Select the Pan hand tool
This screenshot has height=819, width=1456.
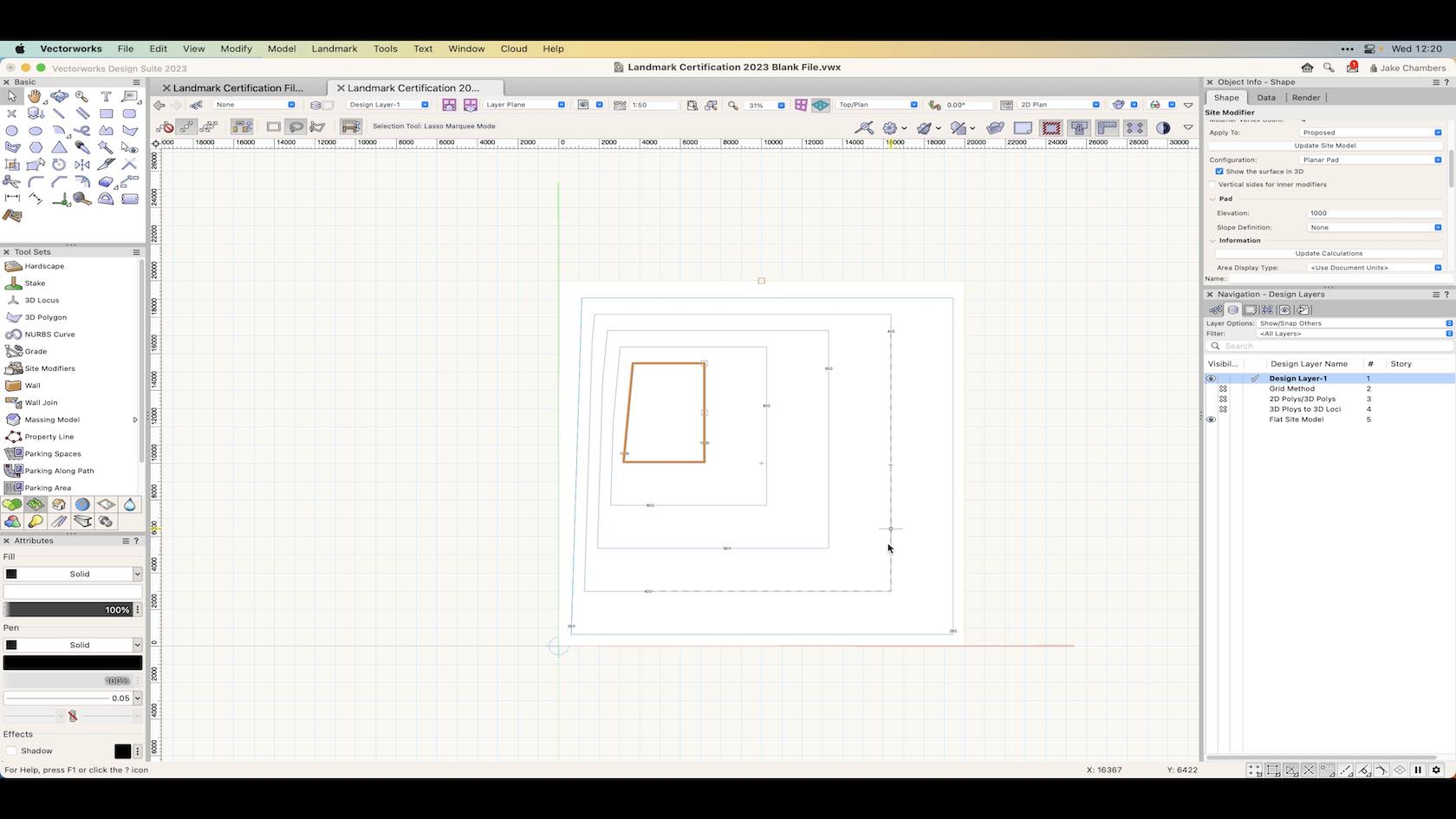pyautogui.click(x=35, y=96)
